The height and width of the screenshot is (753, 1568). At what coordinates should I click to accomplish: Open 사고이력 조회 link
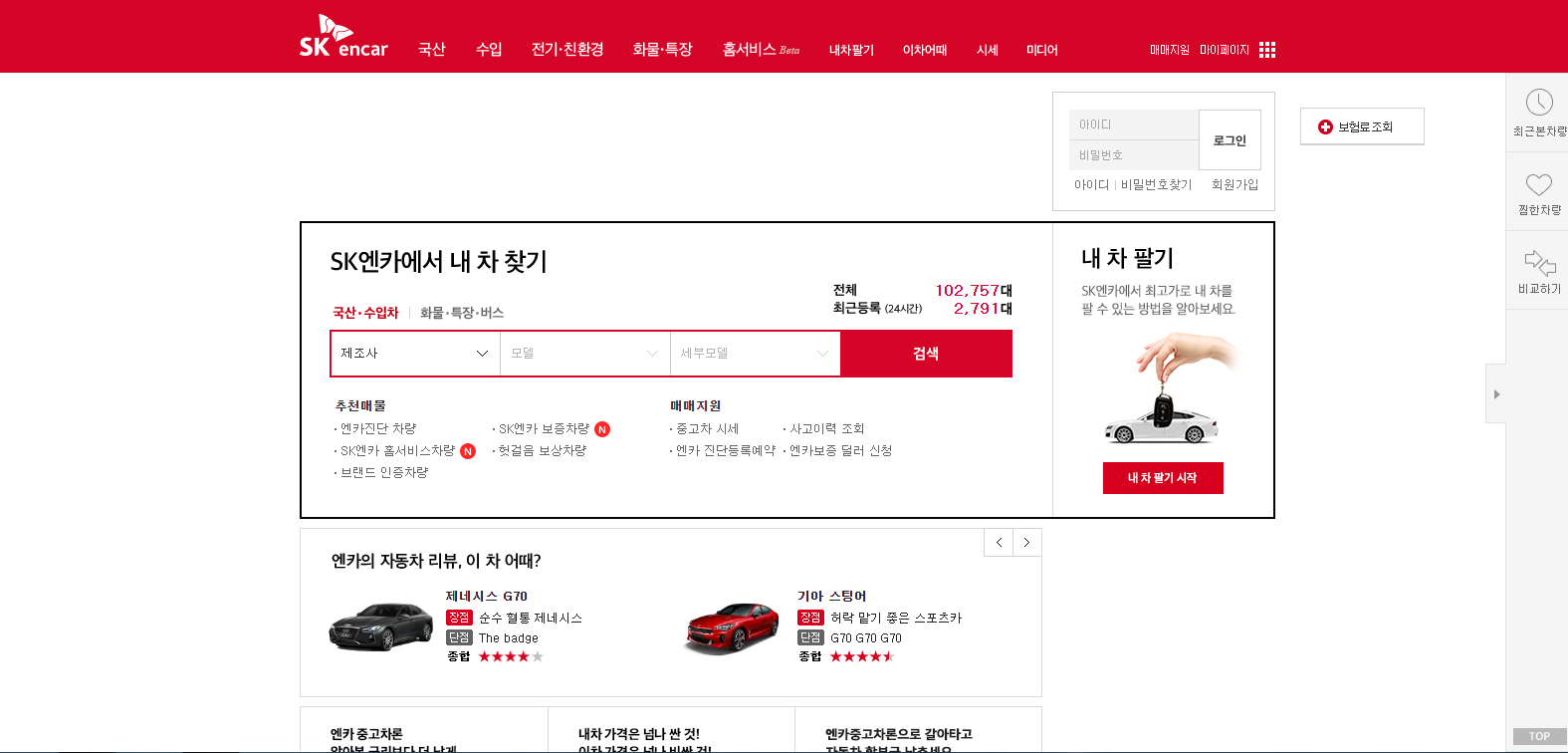point(827,428)
